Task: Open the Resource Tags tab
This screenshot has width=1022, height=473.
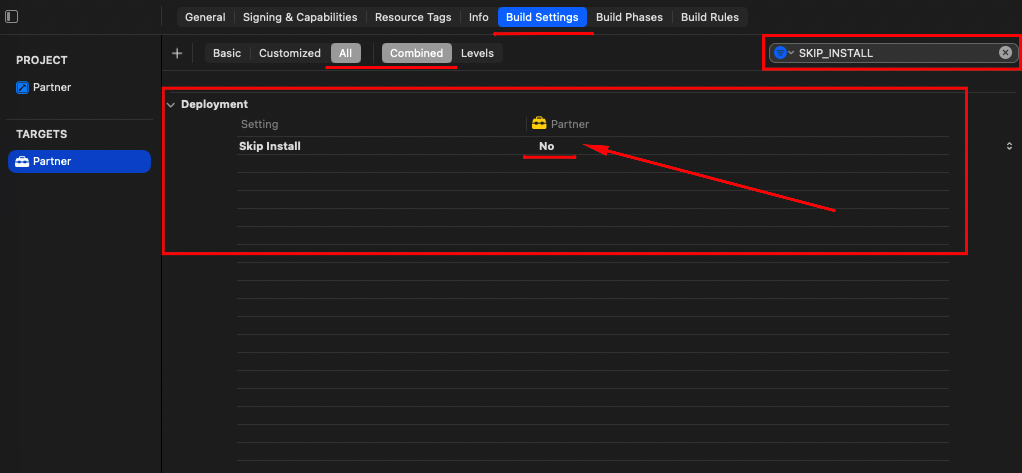Action: (x=413, y=17)
